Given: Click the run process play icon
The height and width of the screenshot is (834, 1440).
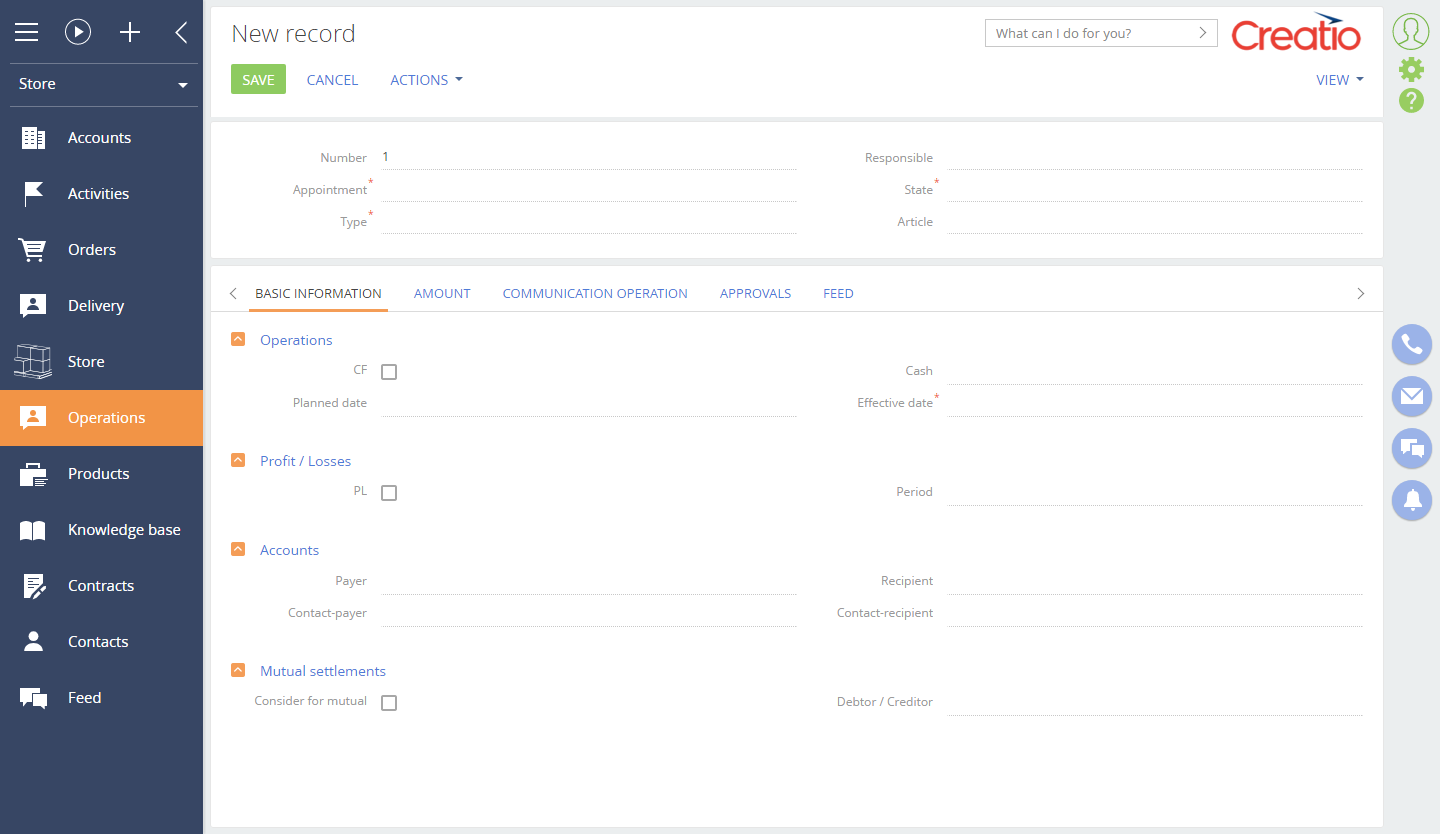Looking at the screenshot, I should pos(78,33).
